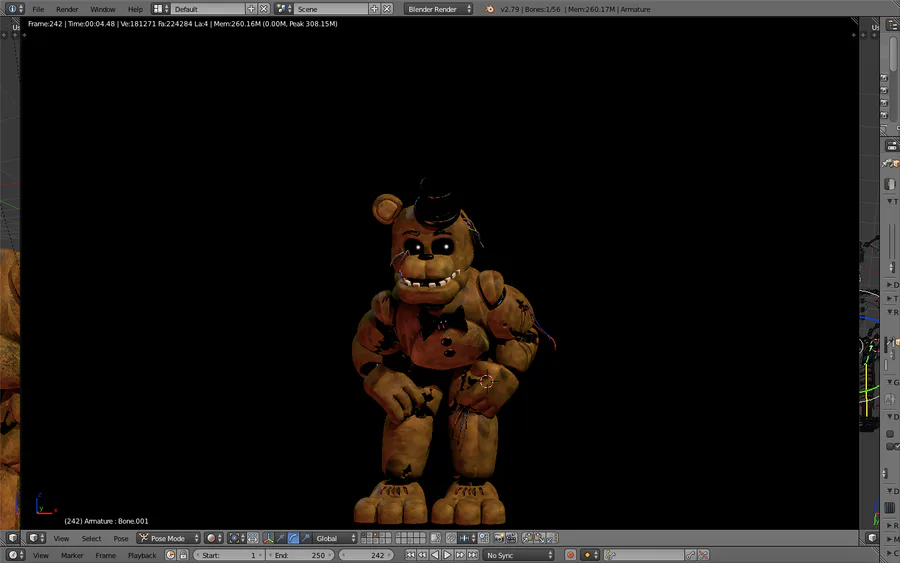Open the Pose Mode selector dropdown

[169, 538]
